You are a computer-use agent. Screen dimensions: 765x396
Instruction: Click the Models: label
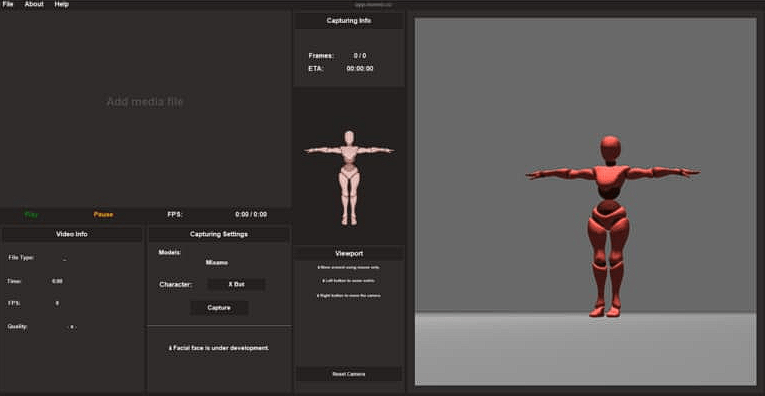tap(170, 253)
